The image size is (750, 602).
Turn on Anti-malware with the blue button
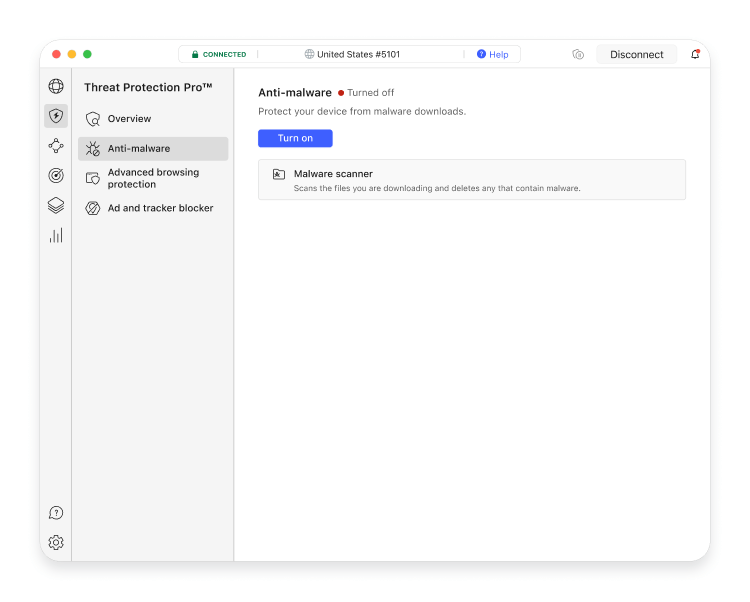point(295,138)
